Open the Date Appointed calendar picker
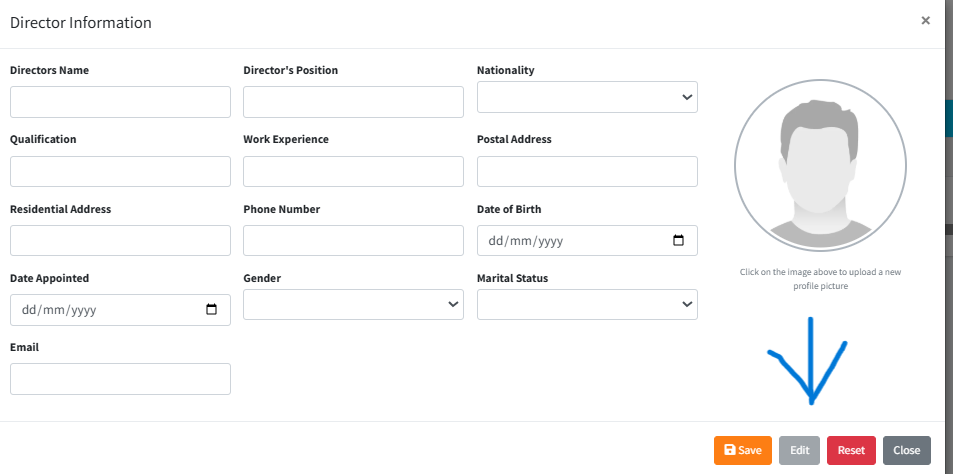Screen dimensions: 953x474 click(211, 310)
